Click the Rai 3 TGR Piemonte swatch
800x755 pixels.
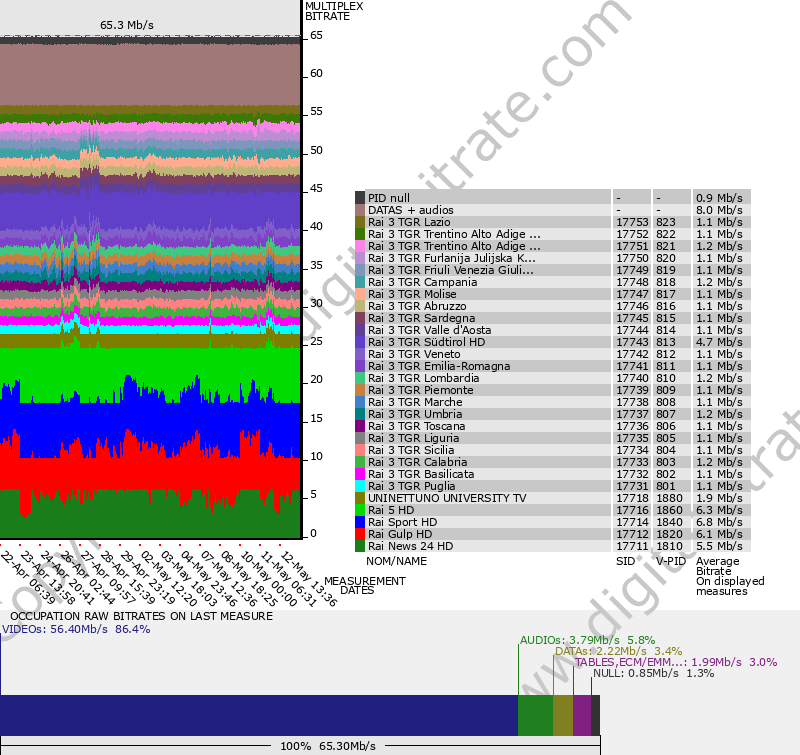[360, 390]
